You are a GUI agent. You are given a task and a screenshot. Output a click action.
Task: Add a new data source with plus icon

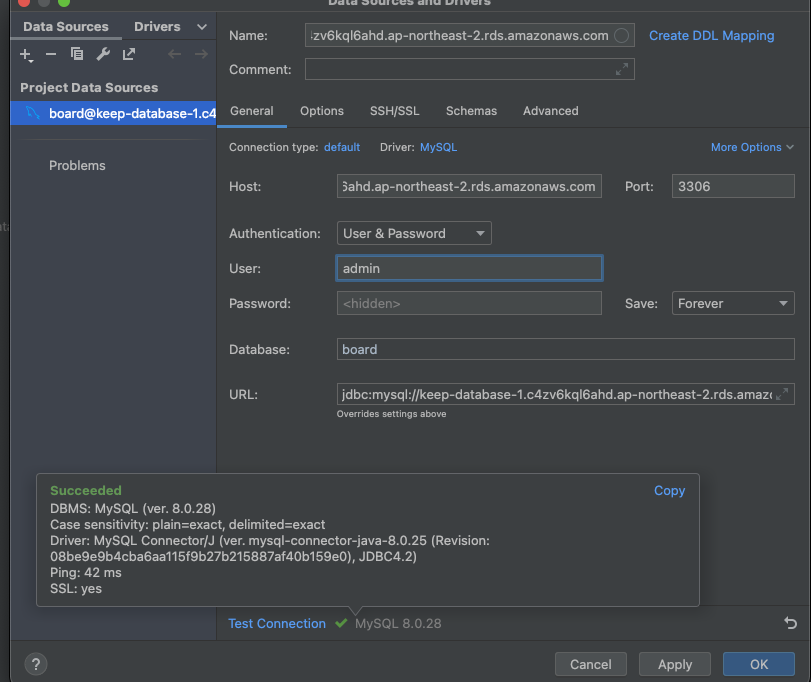tap(26, 54)
